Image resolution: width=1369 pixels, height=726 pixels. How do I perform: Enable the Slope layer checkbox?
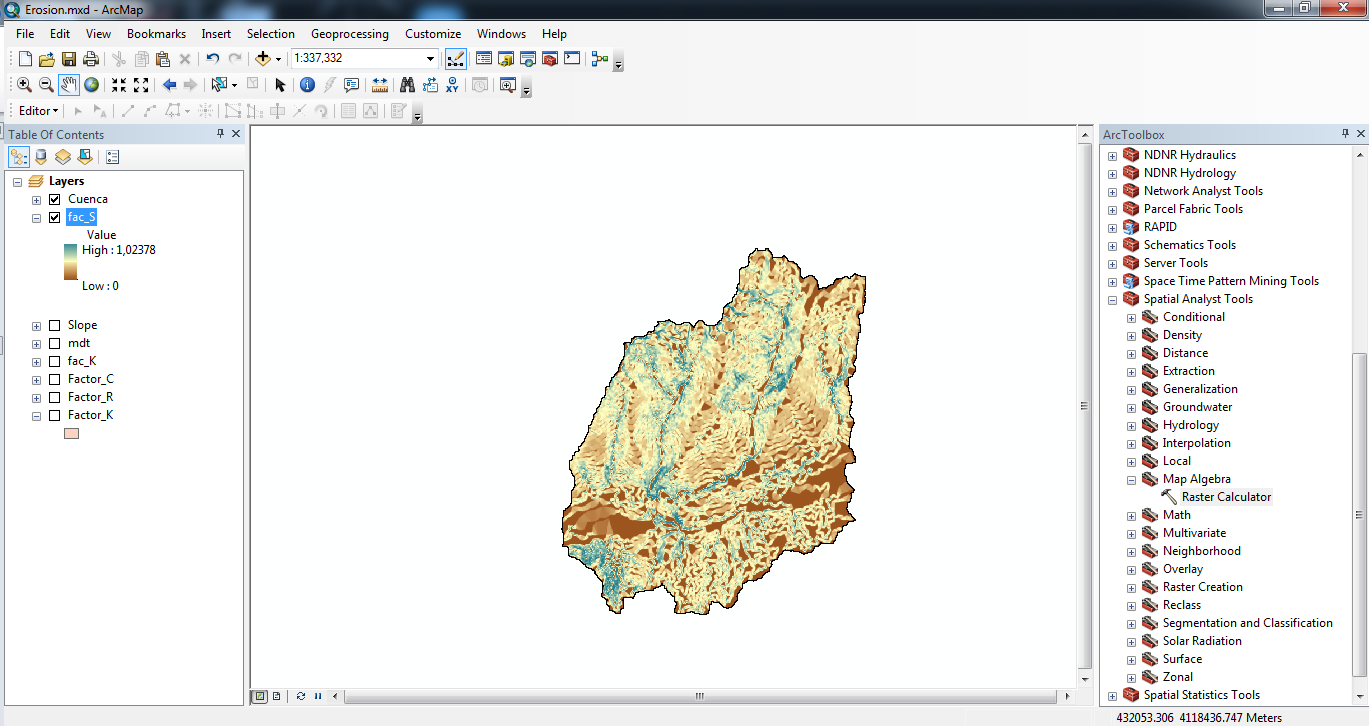55,325
